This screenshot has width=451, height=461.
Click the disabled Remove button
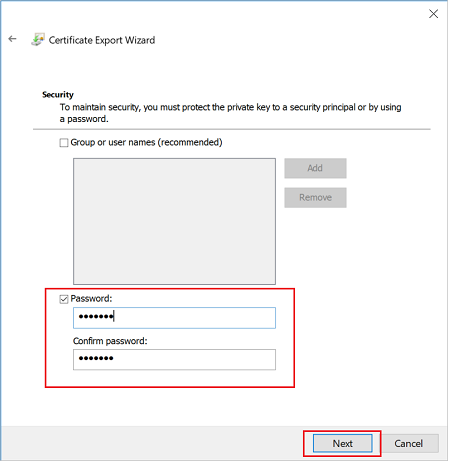(x=315, y=197)
